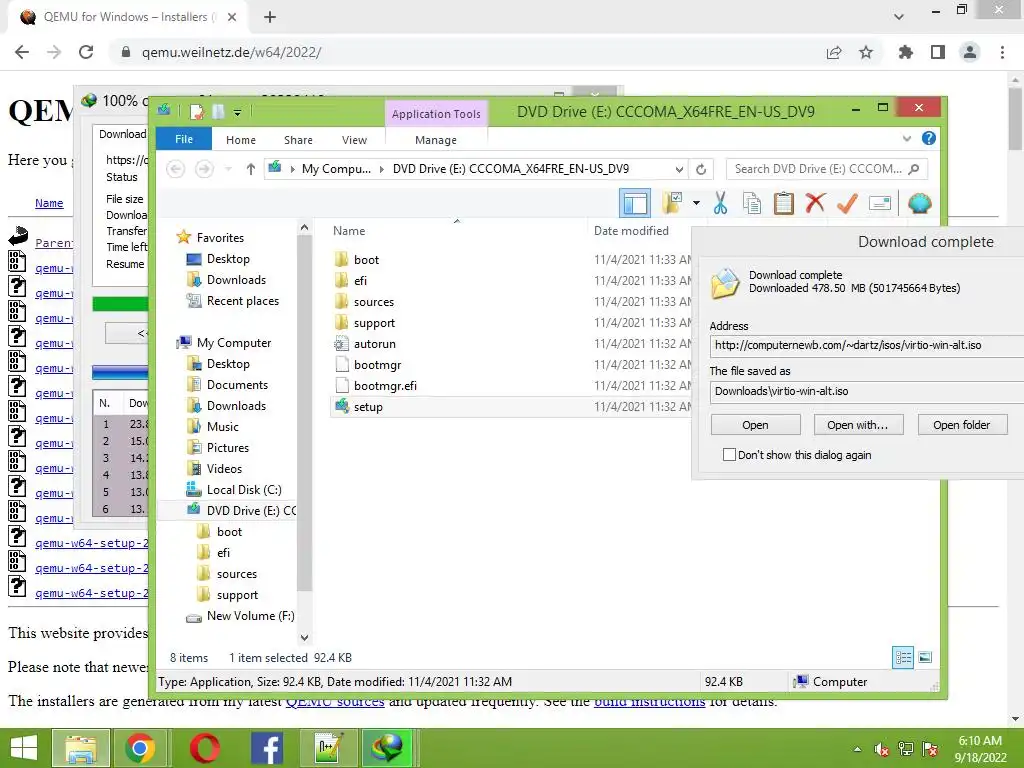Click the Cut scissors icon

click(x=720, y=203)
